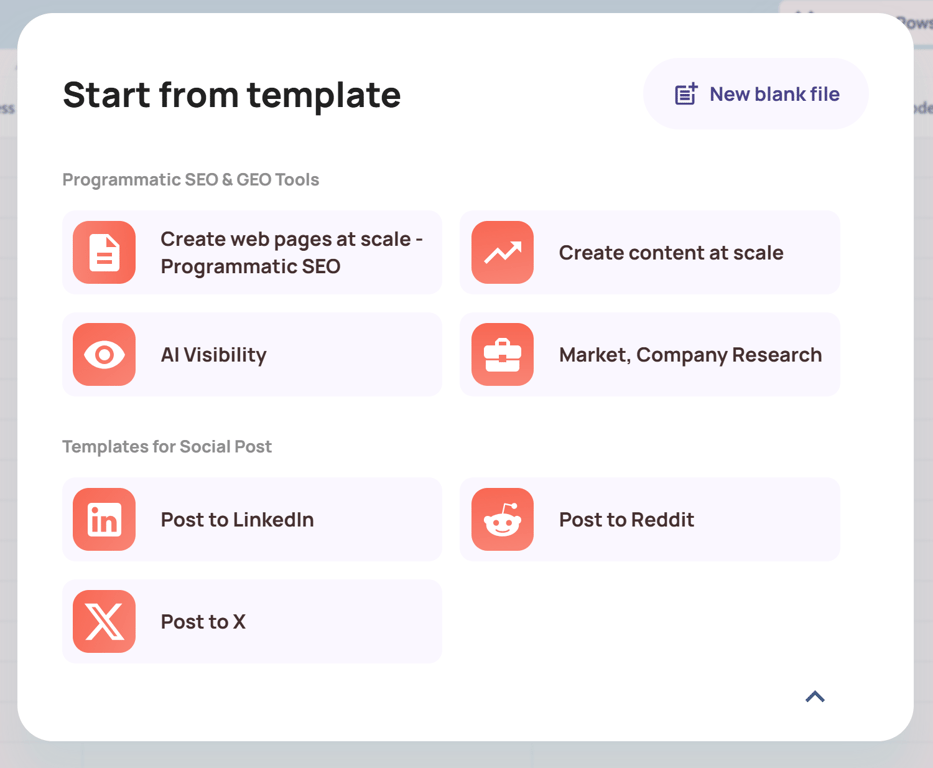Viewport: 933px width, 768px height.
Task: Open the AI Visibility template
Action: [213, 355]
